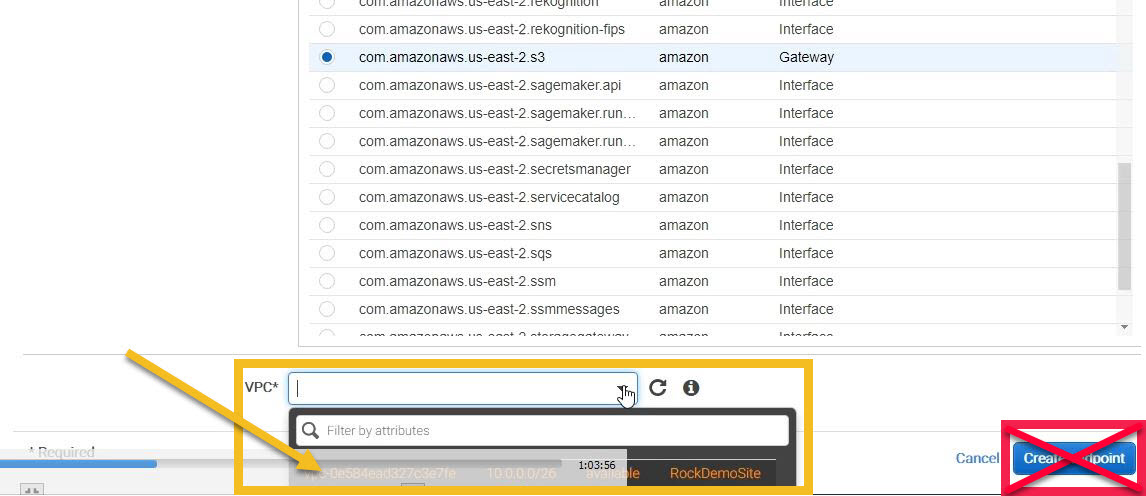Click the com.amazonaws.us-east-2.ssm name
Screen dimensions: 1146x496
coord(457,281)
